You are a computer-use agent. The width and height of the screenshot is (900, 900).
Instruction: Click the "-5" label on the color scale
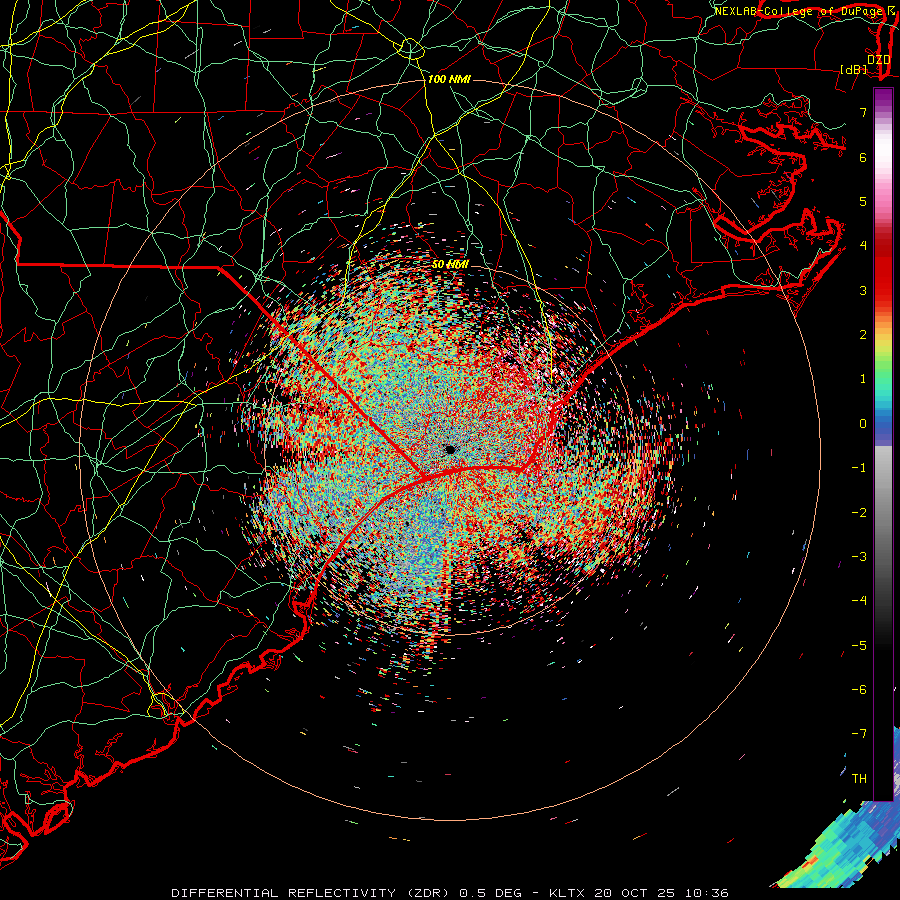coord(859,646)
